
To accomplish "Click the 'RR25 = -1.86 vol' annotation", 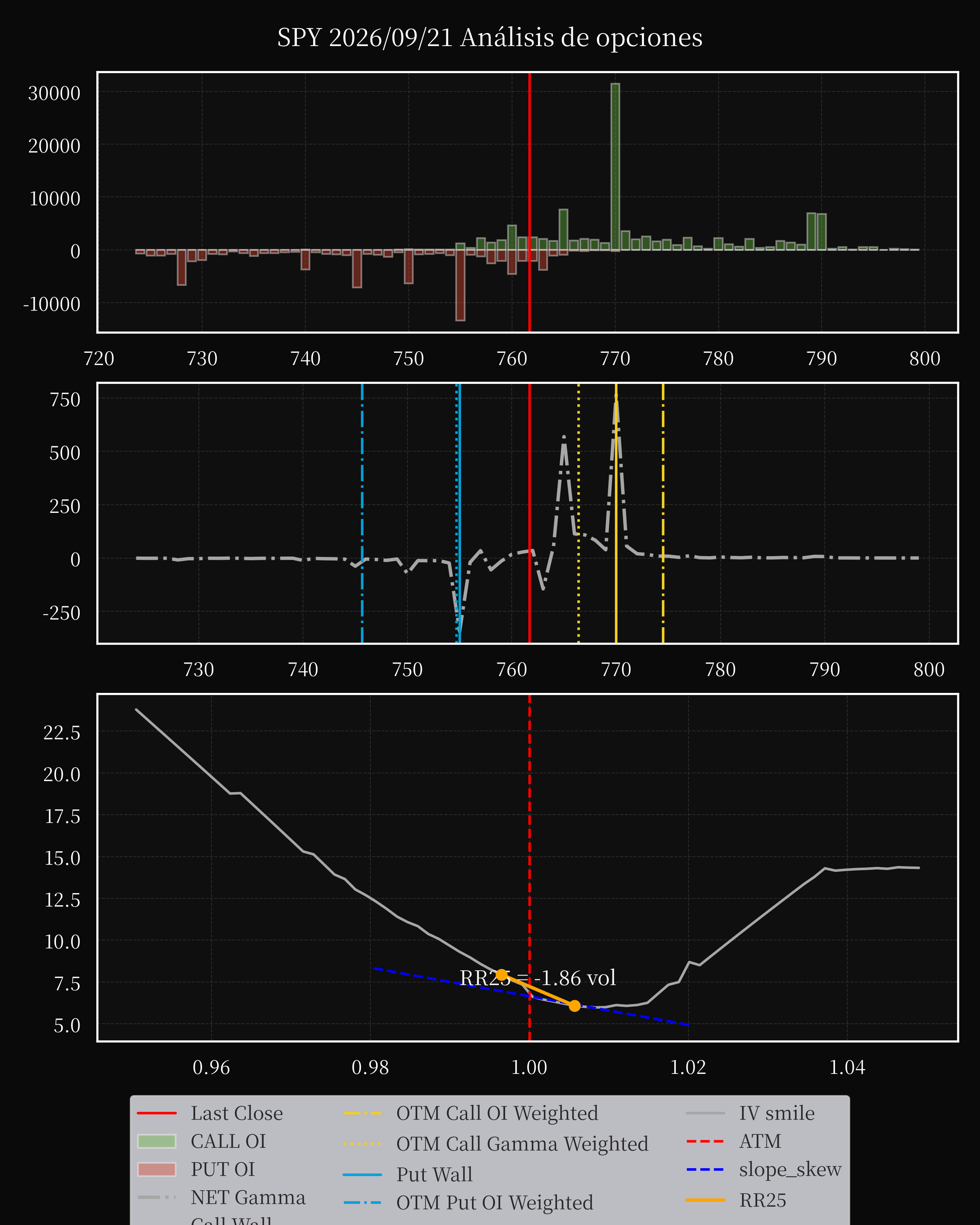I will pos(537,978).
